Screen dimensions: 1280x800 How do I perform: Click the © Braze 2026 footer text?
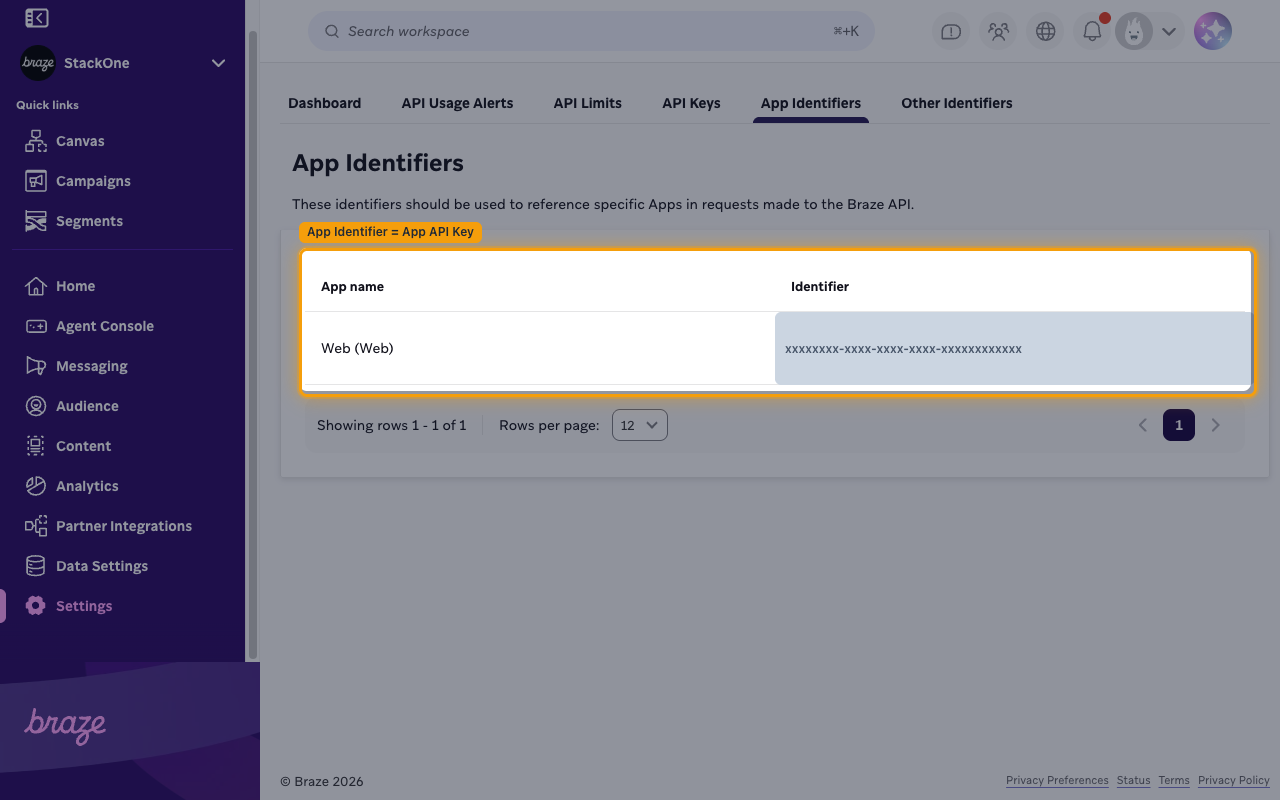click(322, 781)
